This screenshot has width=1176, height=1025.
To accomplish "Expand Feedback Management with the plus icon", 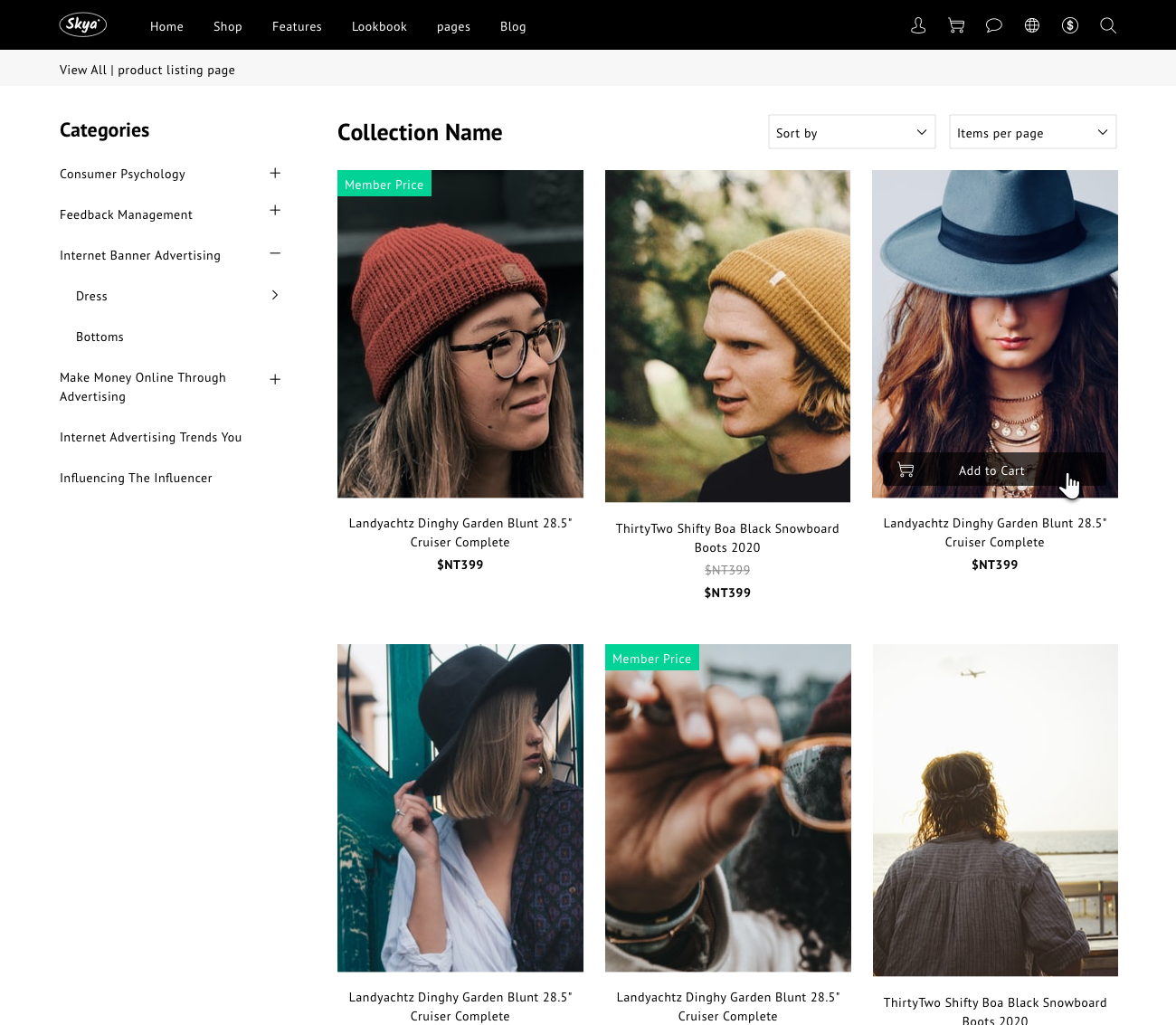I will [275, 210].
